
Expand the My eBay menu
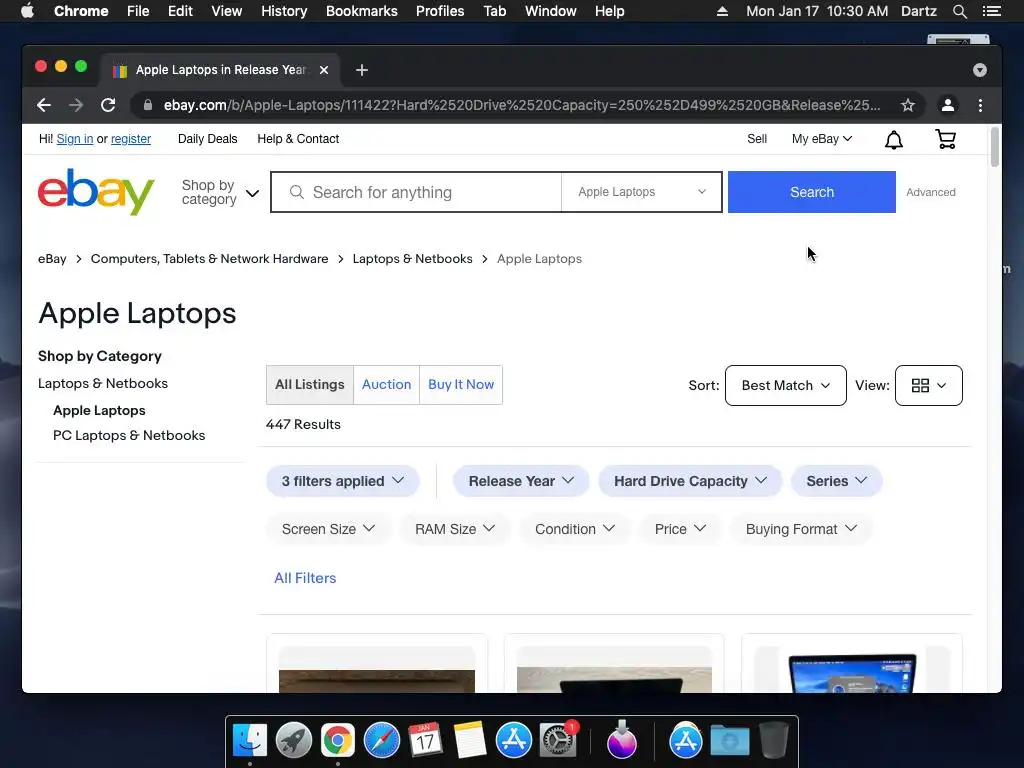coord(822,139)
